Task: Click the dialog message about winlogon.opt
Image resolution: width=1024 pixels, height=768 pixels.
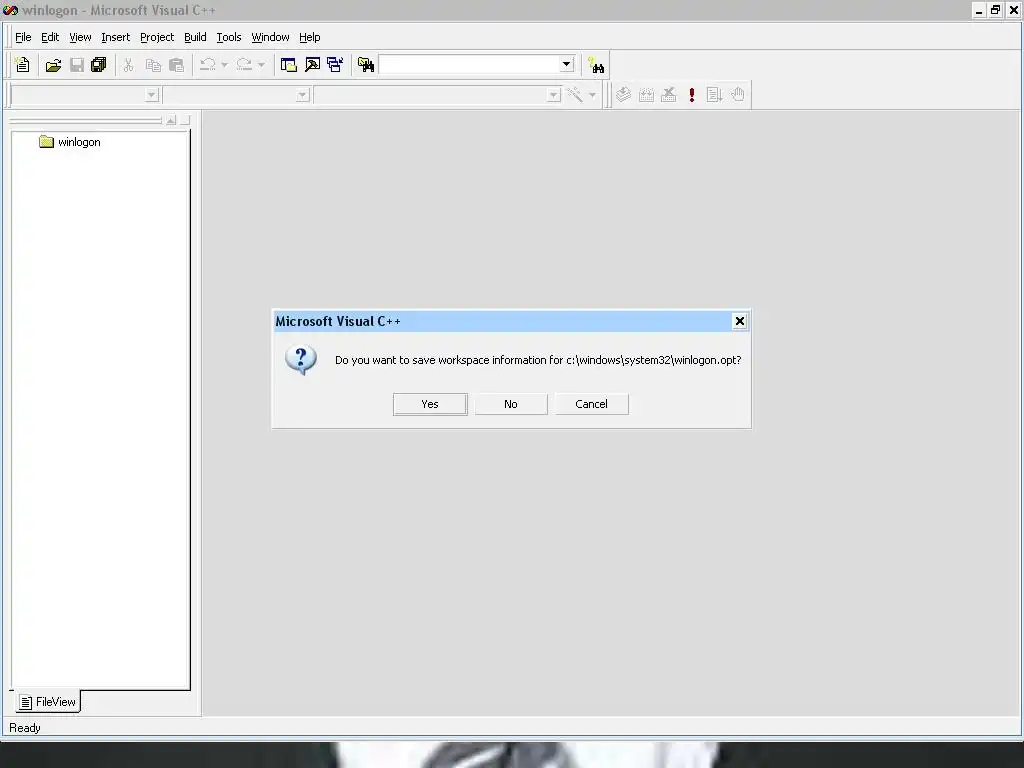Action: coord(538,360)
